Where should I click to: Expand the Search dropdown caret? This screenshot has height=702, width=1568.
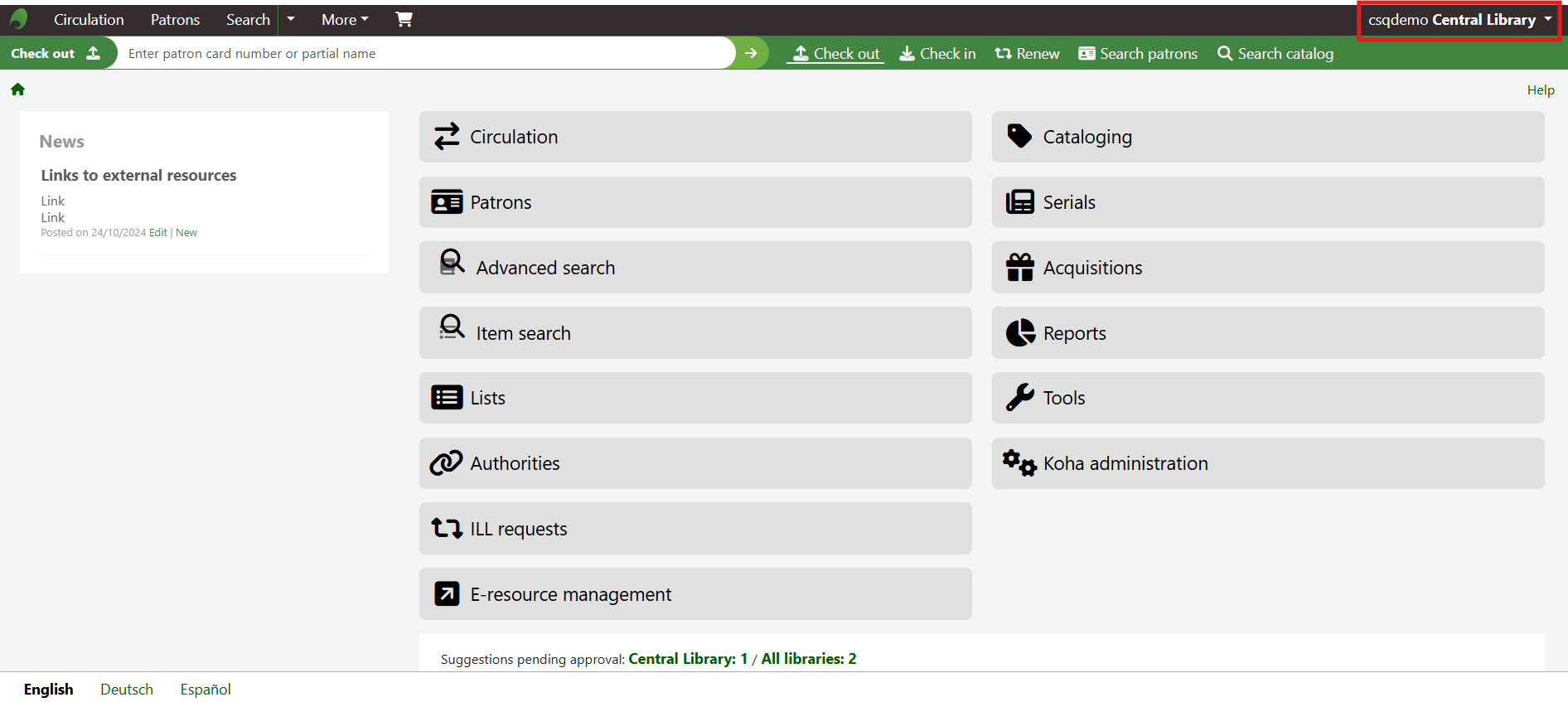pyautogui.click(x=291, y=19)
